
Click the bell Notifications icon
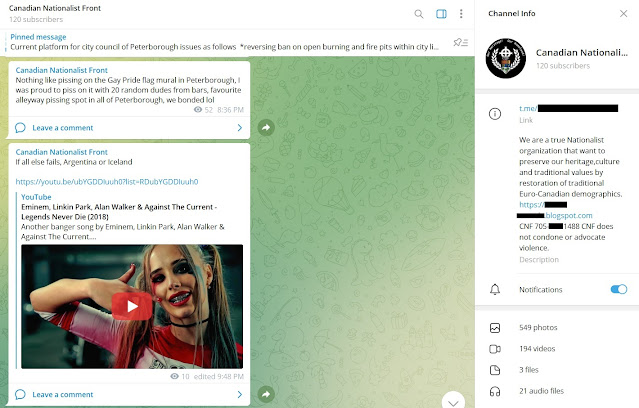coord(495,289)
